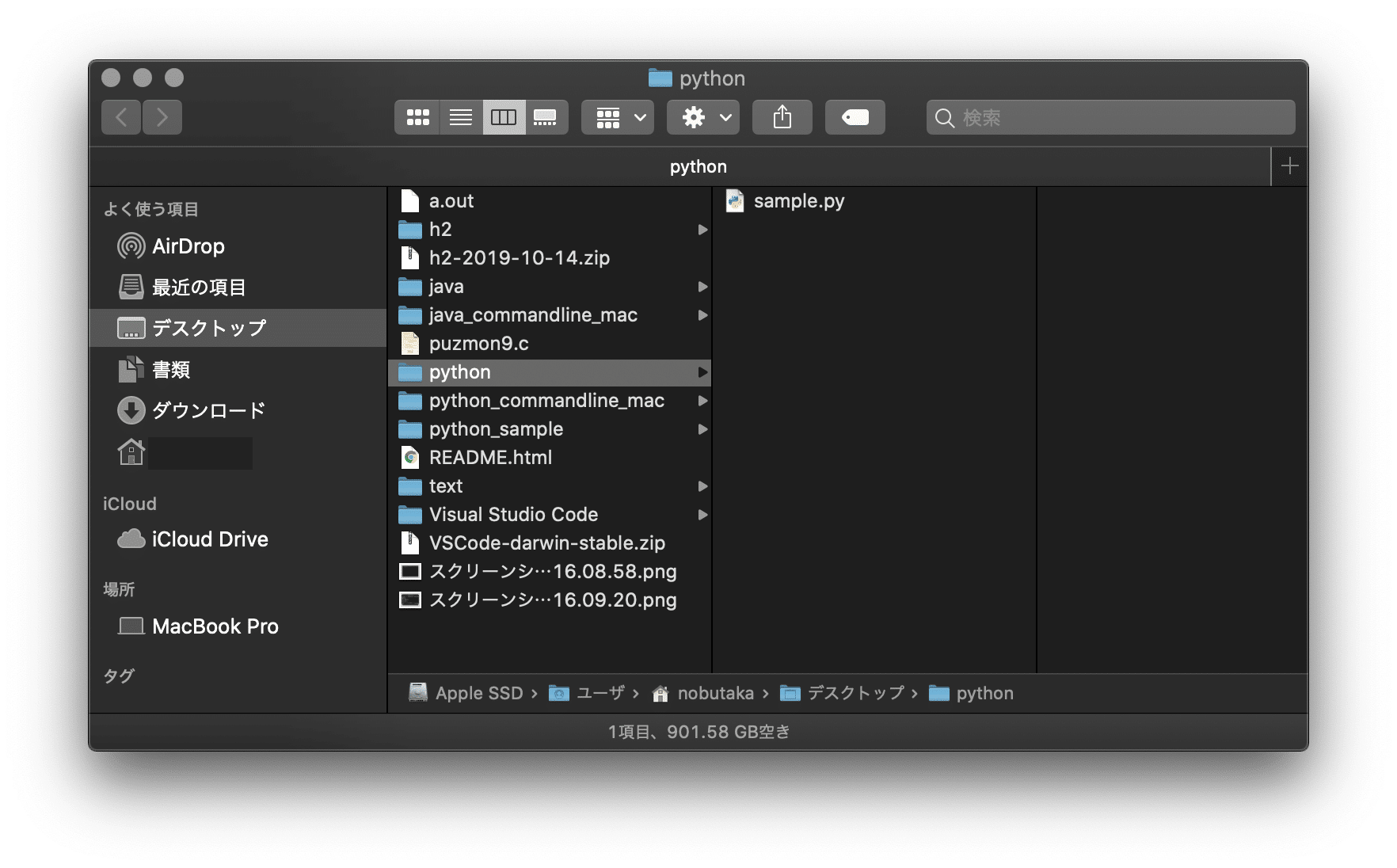Screen dimensions: 1397x868
Task: Click the forward navigation arrow
Action: pos(162,118)
